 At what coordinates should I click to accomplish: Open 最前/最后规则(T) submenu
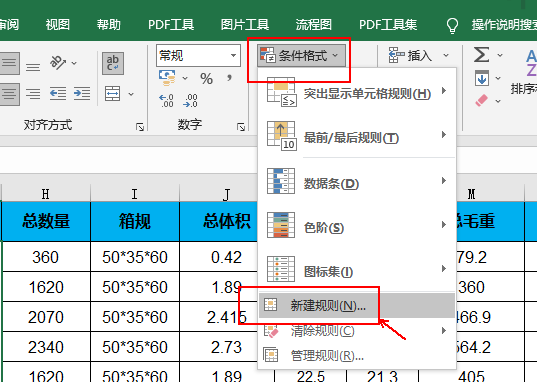pyautogui.click(x=357, y=136)
